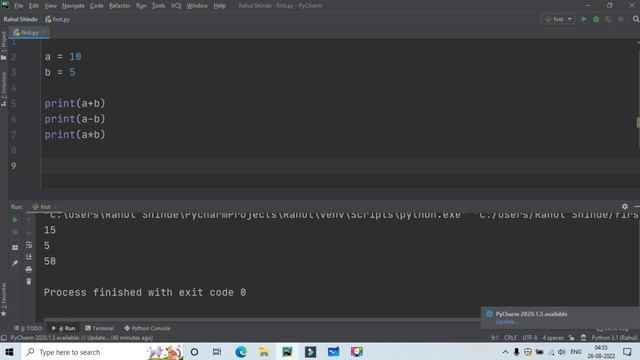640x360 pixels.
Task: Pin the Run tab with pin icon
Action: pos(15,263)
